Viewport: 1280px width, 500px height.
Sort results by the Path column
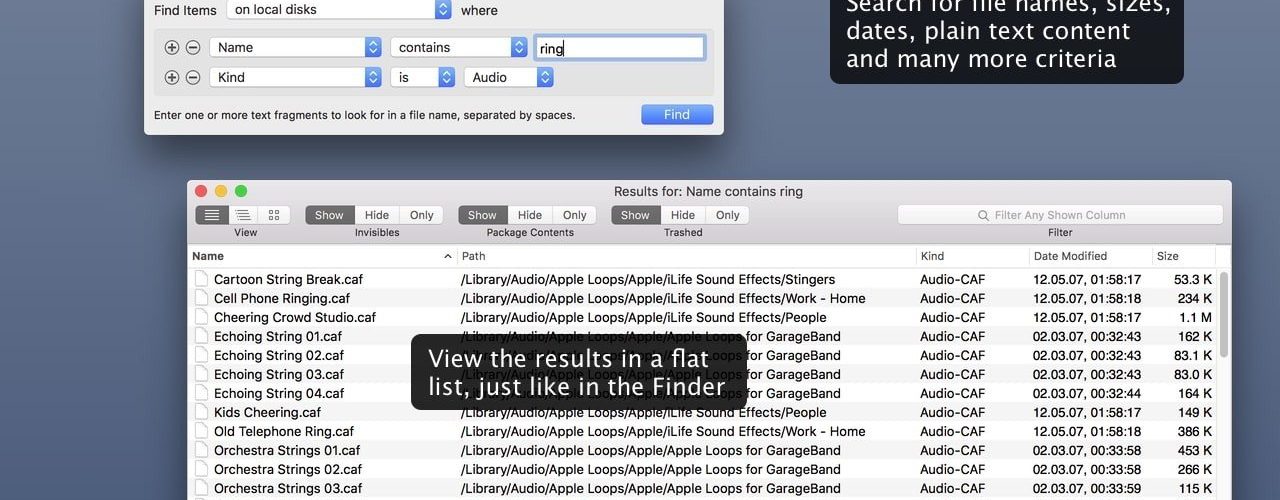(687, 256)
